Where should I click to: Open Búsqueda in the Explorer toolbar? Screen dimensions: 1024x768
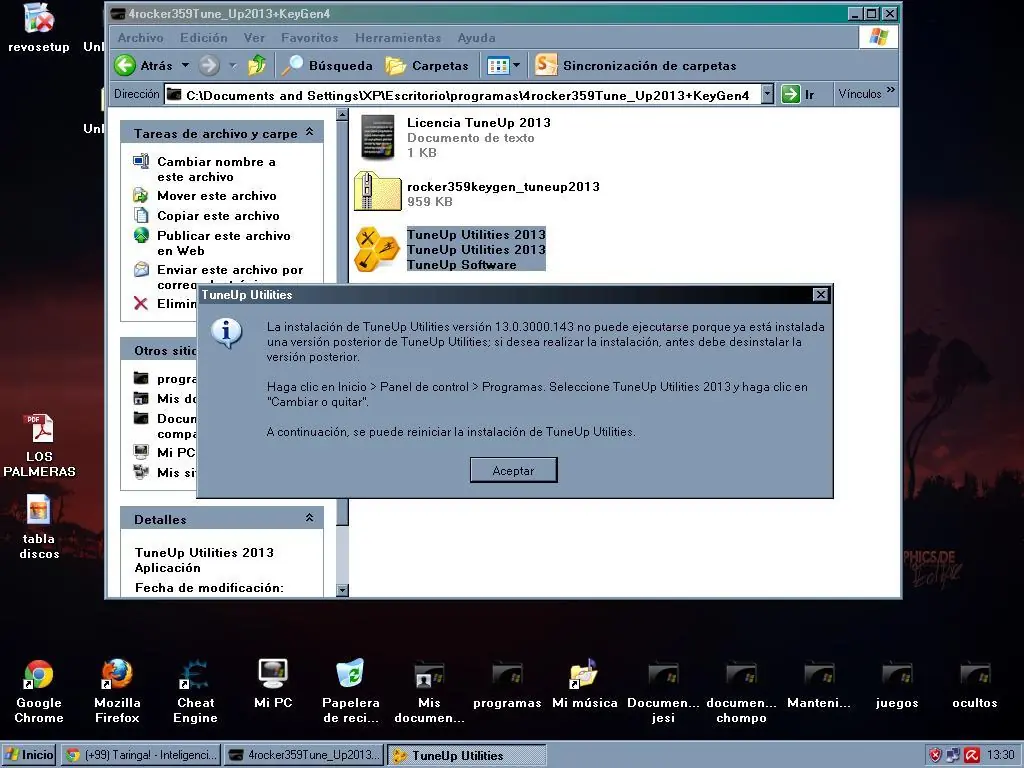pyautogui.click(x=327, y=65)
